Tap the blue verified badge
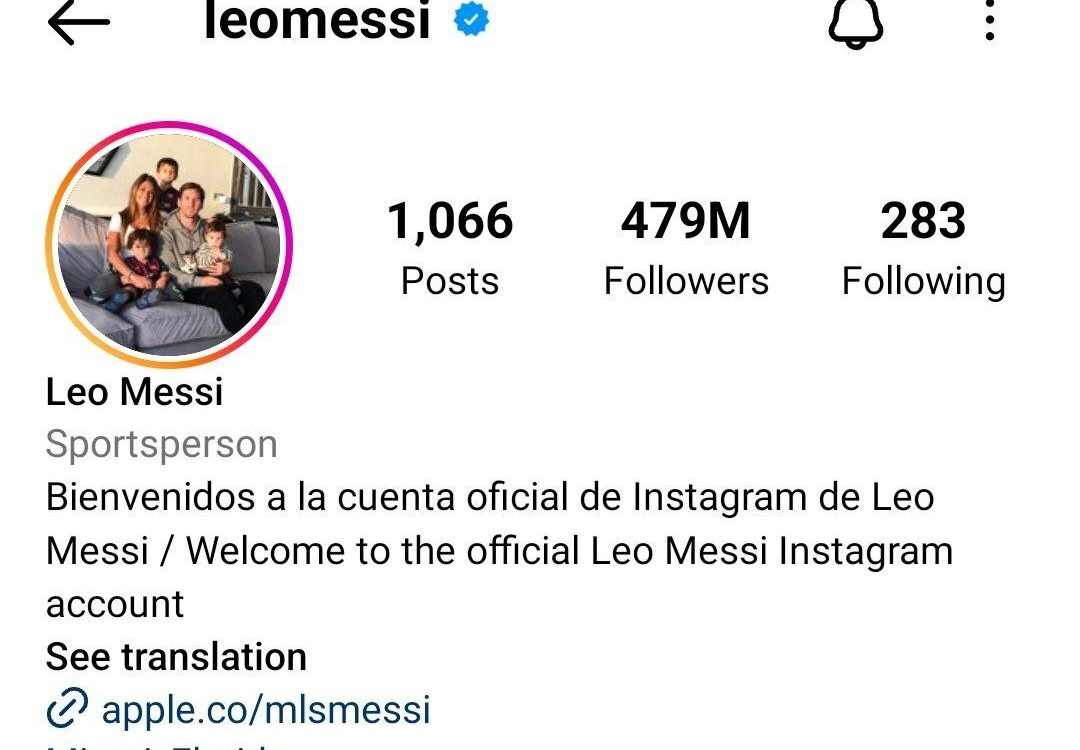The image size is (1080, 750). [471, 19]
